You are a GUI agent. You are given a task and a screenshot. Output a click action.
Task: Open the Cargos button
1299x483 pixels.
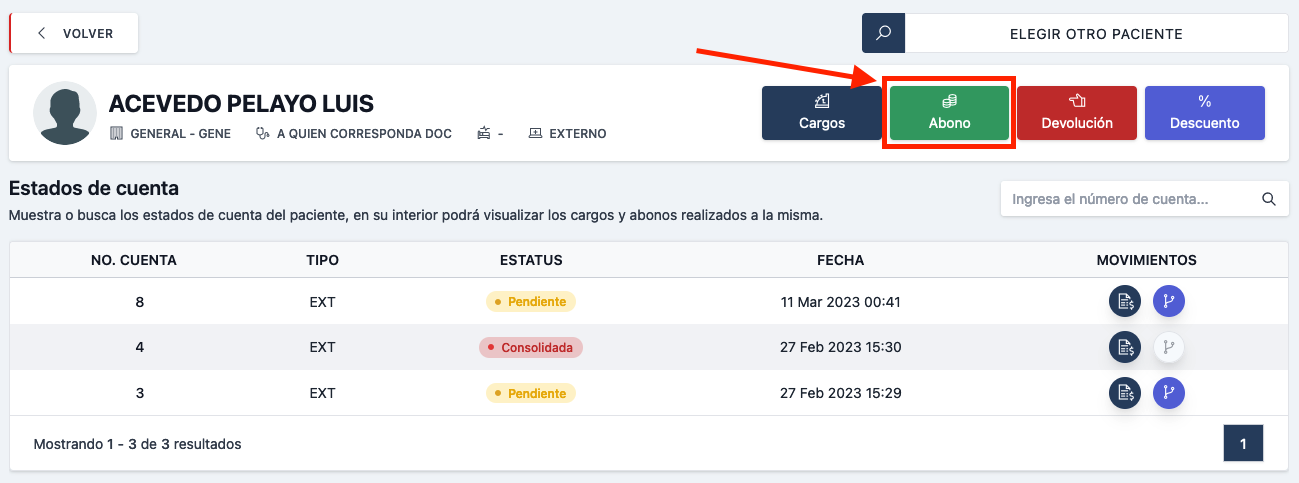[x=822, y=113]
